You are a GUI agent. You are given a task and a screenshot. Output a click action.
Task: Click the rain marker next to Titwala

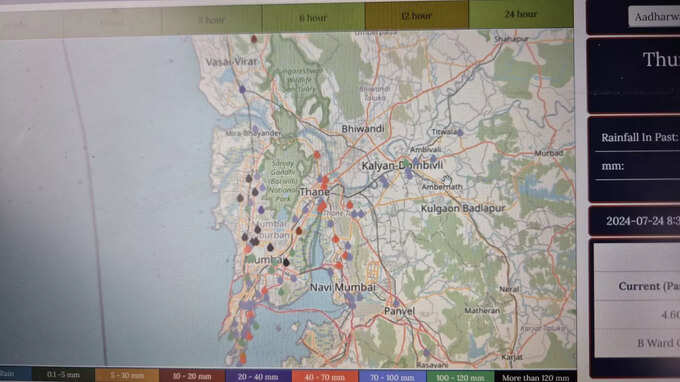coord(460,132)
